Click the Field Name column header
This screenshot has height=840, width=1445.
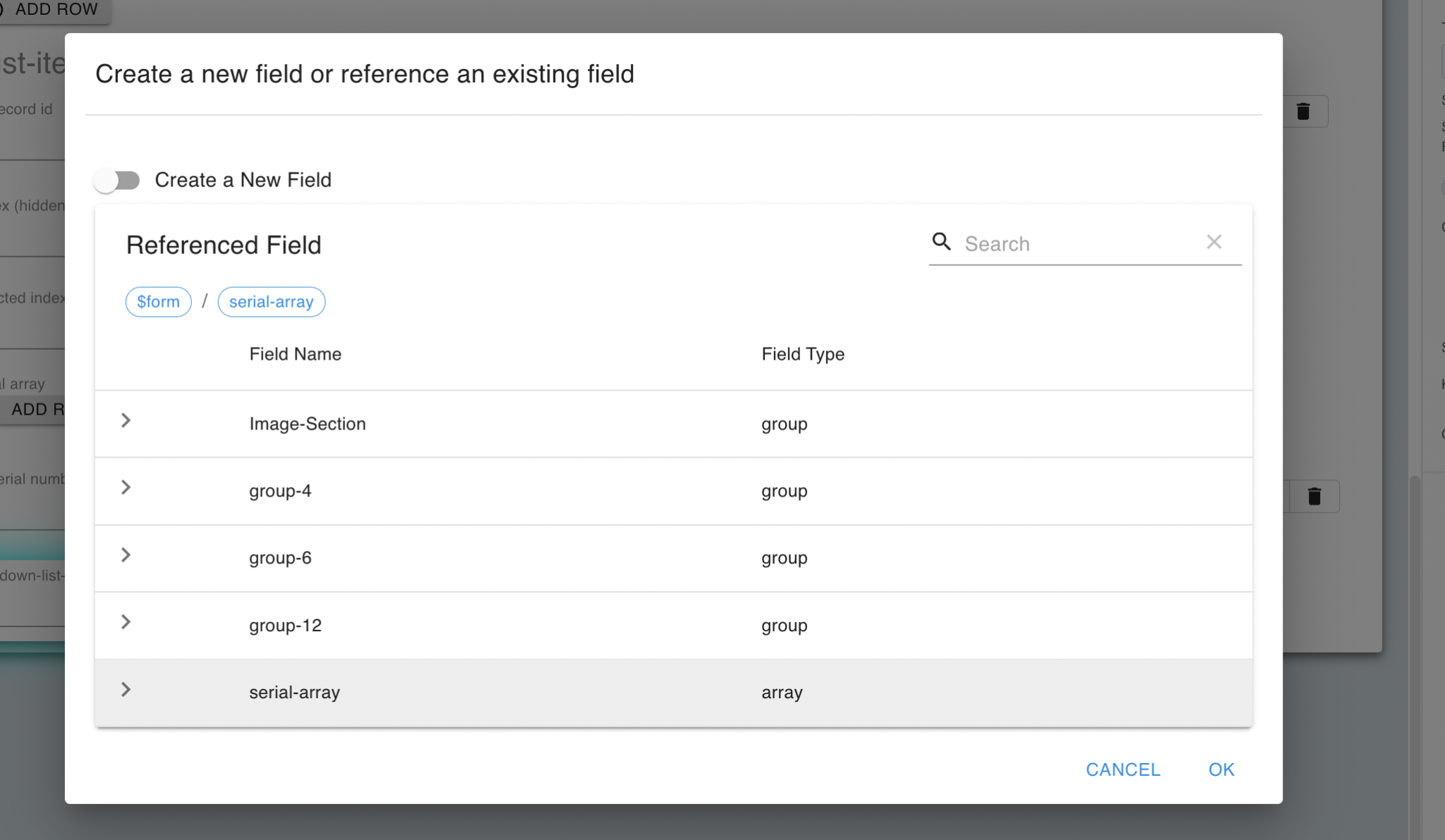click(295, 354)
